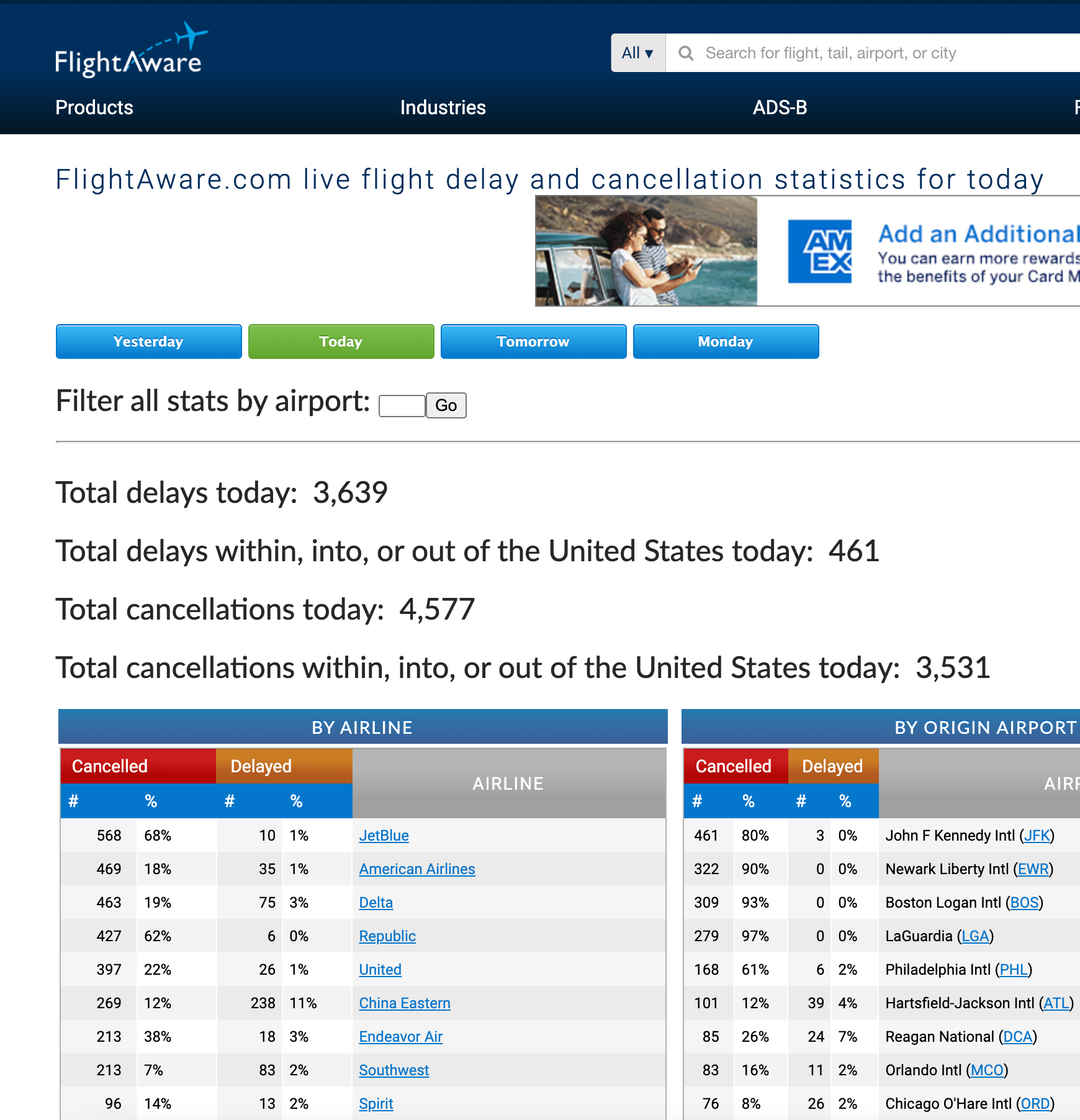
Task: Open the Products menu
Action: 94,107
